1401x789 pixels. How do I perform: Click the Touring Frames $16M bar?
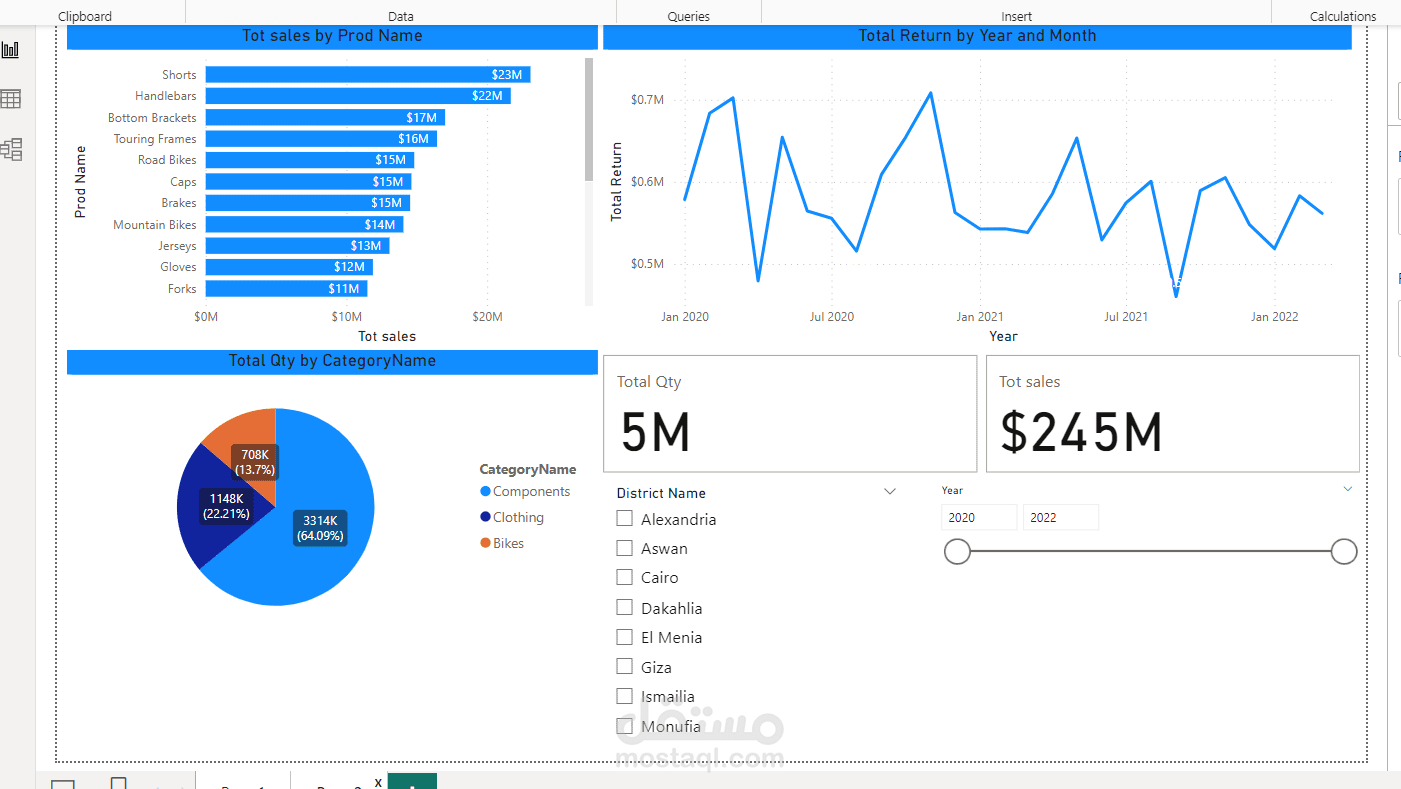[321, 139]
